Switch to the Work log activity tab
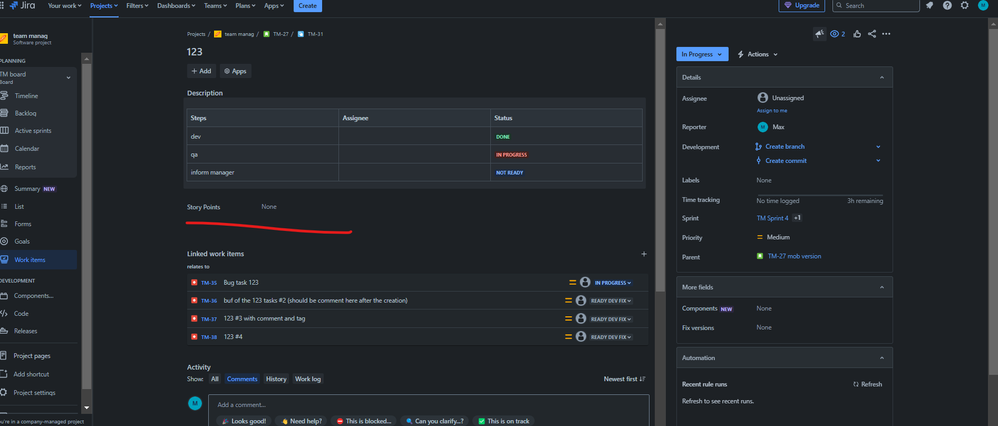This screenshot has width=998, height=426. pos(308,379)
